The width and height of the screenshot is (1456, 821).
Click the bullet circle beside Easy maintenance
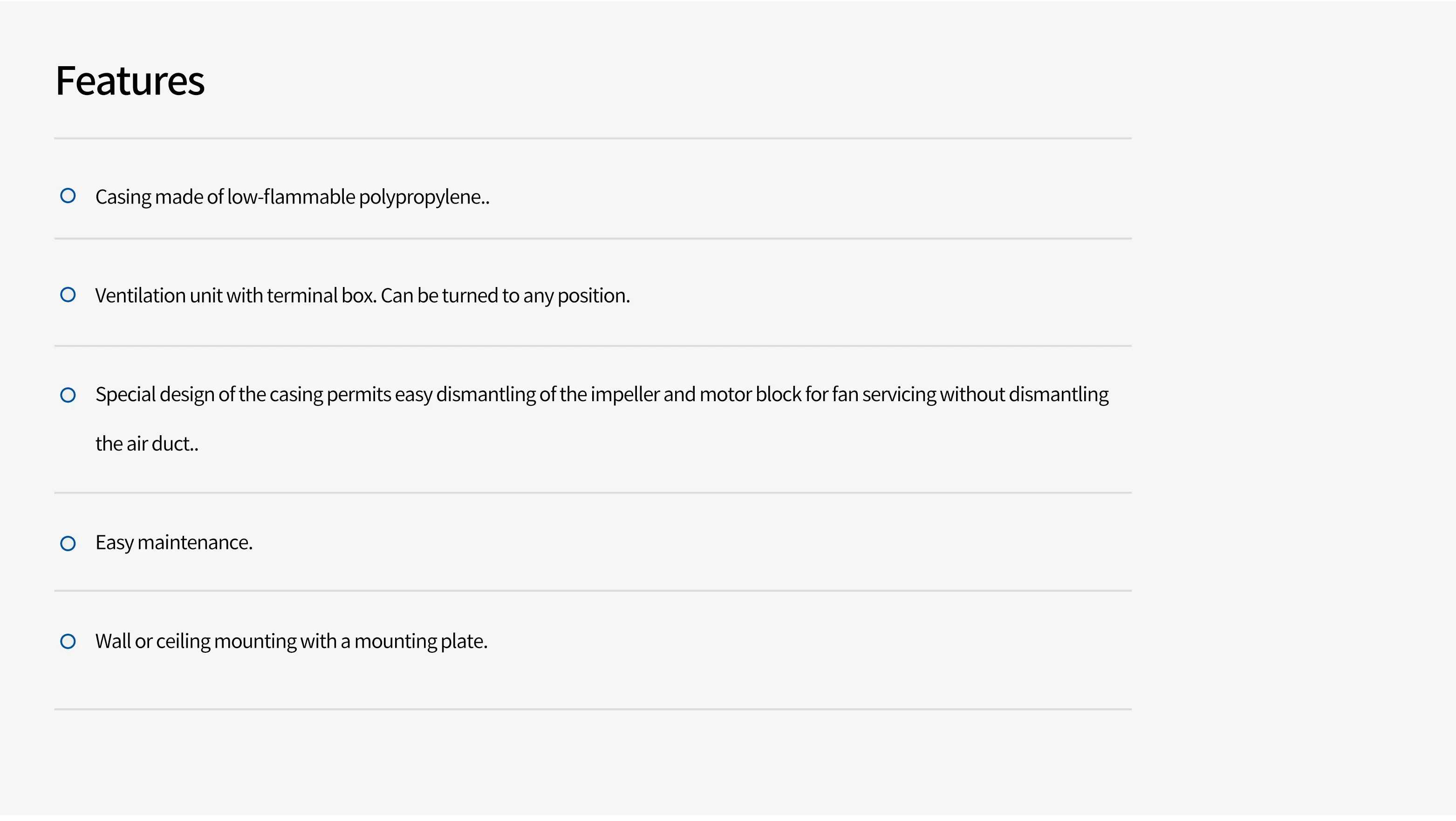click(x=68, y=543)
